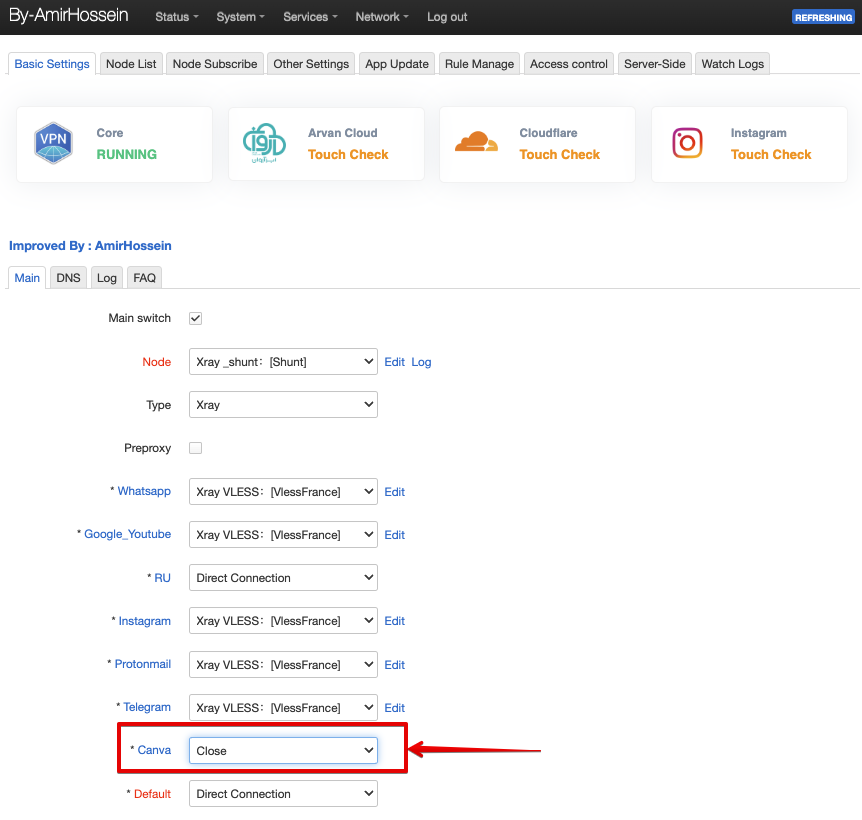
Task: Toggle the Main switch checkbox
Action: pos(196,318)
